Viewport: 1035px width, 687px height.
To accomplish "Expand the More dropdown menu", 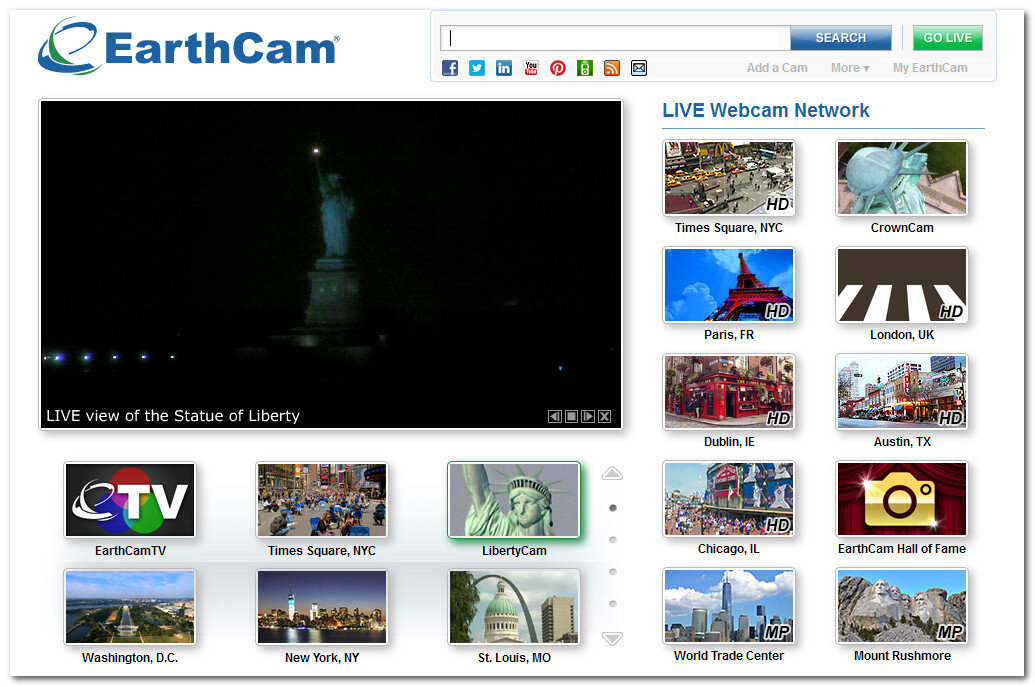I will 850,68.
